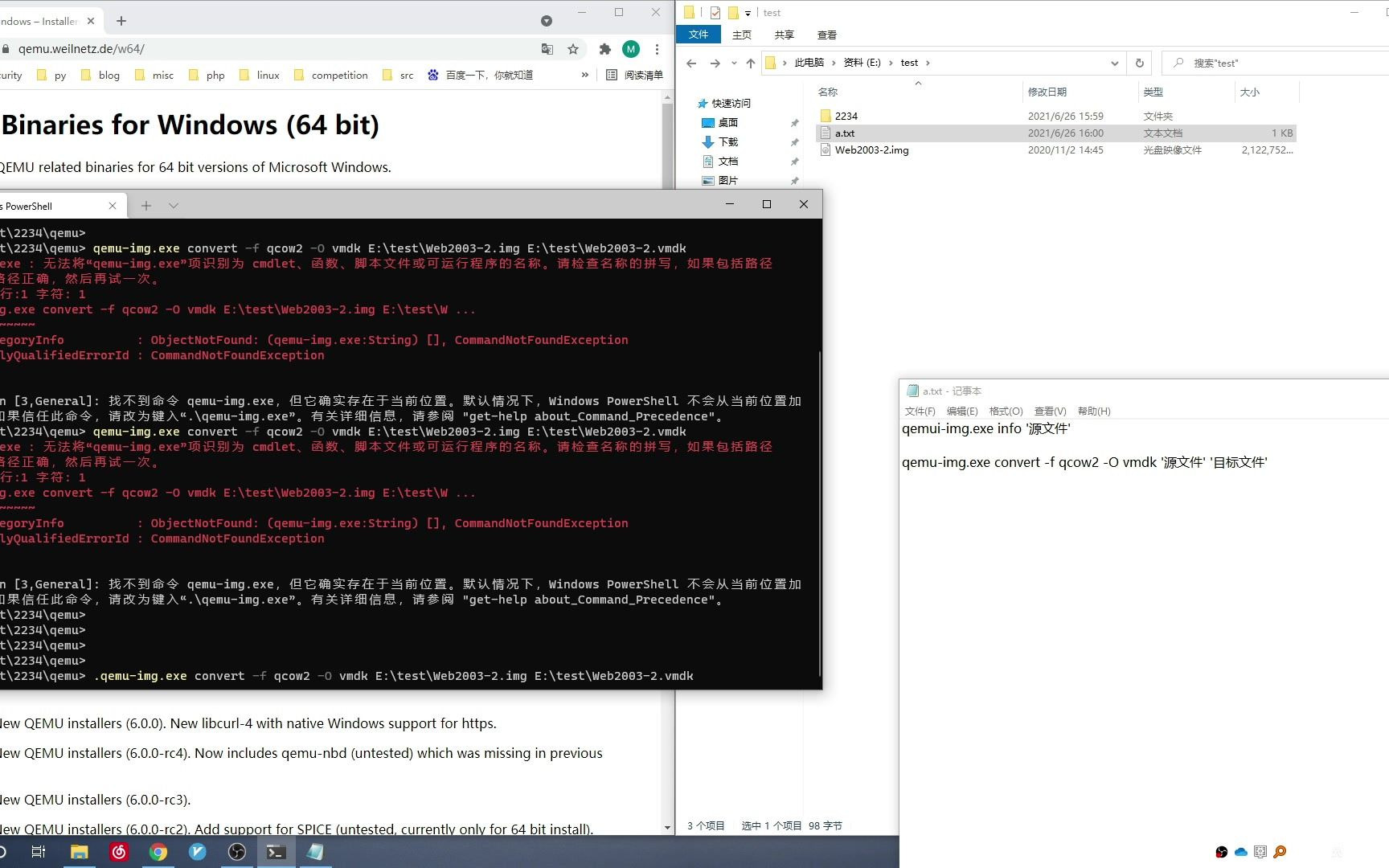Click the translate icon in the browser address bar
Screen dimensions: 1389x868
[547, 49]
